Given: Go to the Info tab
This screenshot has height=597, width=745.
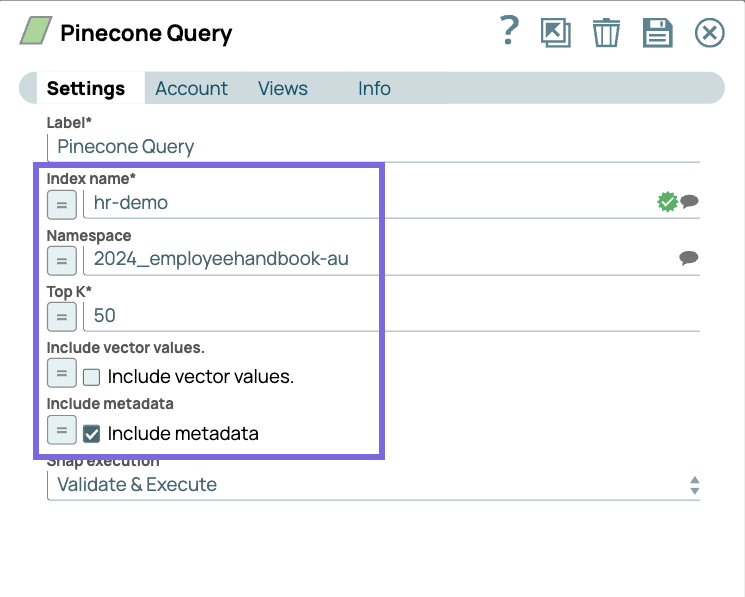Looking at the screenshot, I should 374,88.
